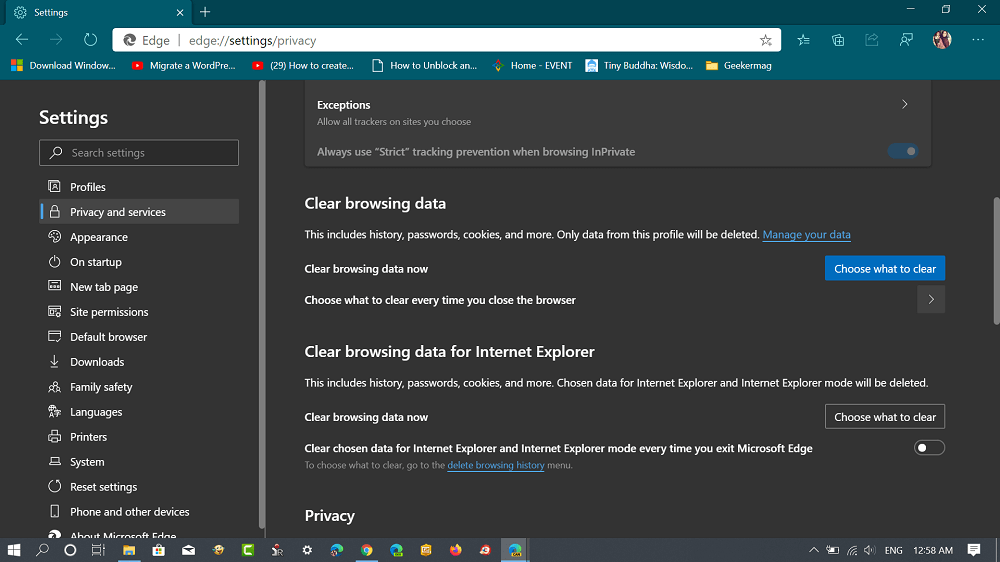Open Reset settings section
1000x562 pixels.
tap(140, 487)
